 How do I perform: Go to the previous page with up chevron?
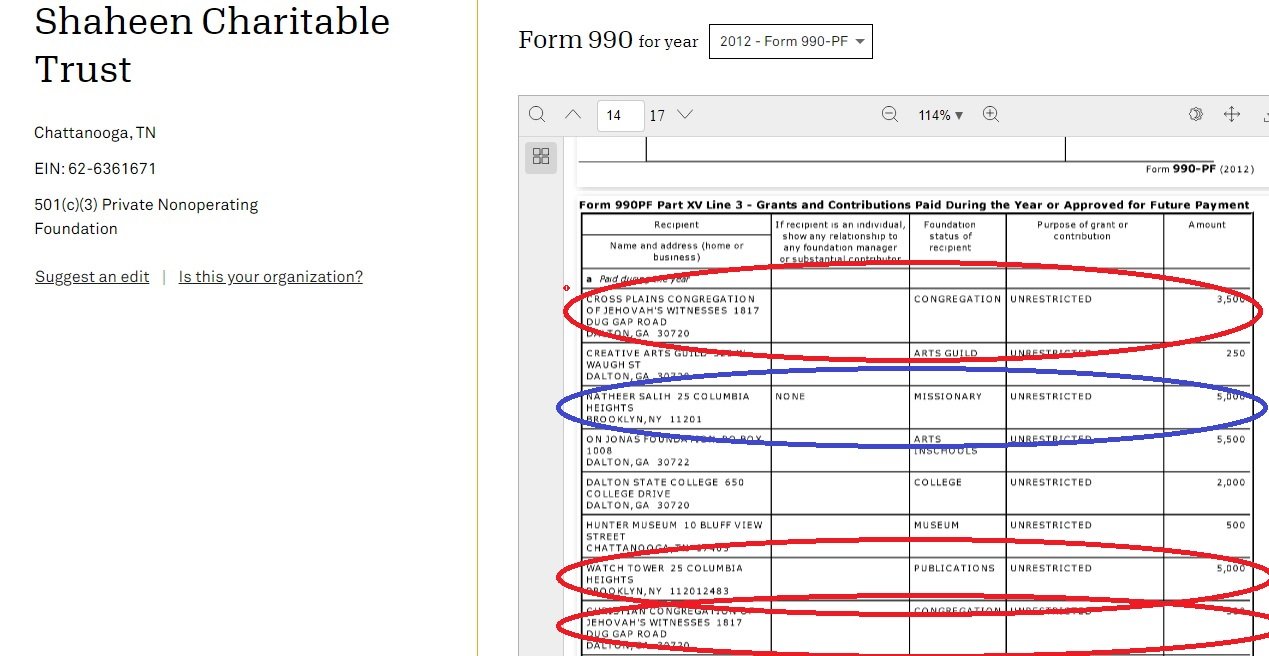pyautogui.click(x=572, y=115)
